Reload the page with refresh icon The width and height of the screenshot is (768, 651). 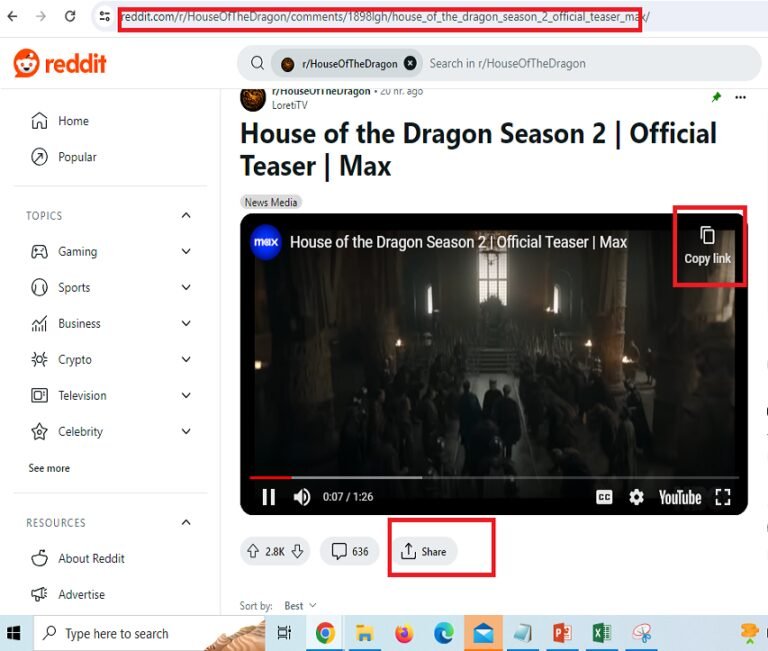tap(70, 16)
